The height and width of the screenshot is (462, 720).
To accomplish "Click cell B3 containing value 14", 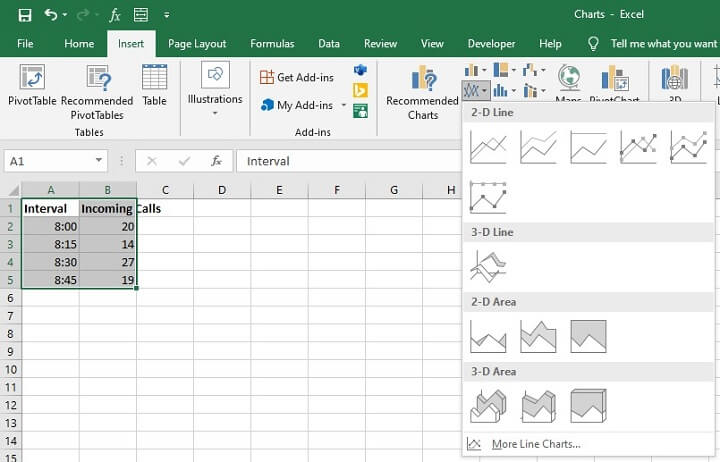I will click(107, 244).
